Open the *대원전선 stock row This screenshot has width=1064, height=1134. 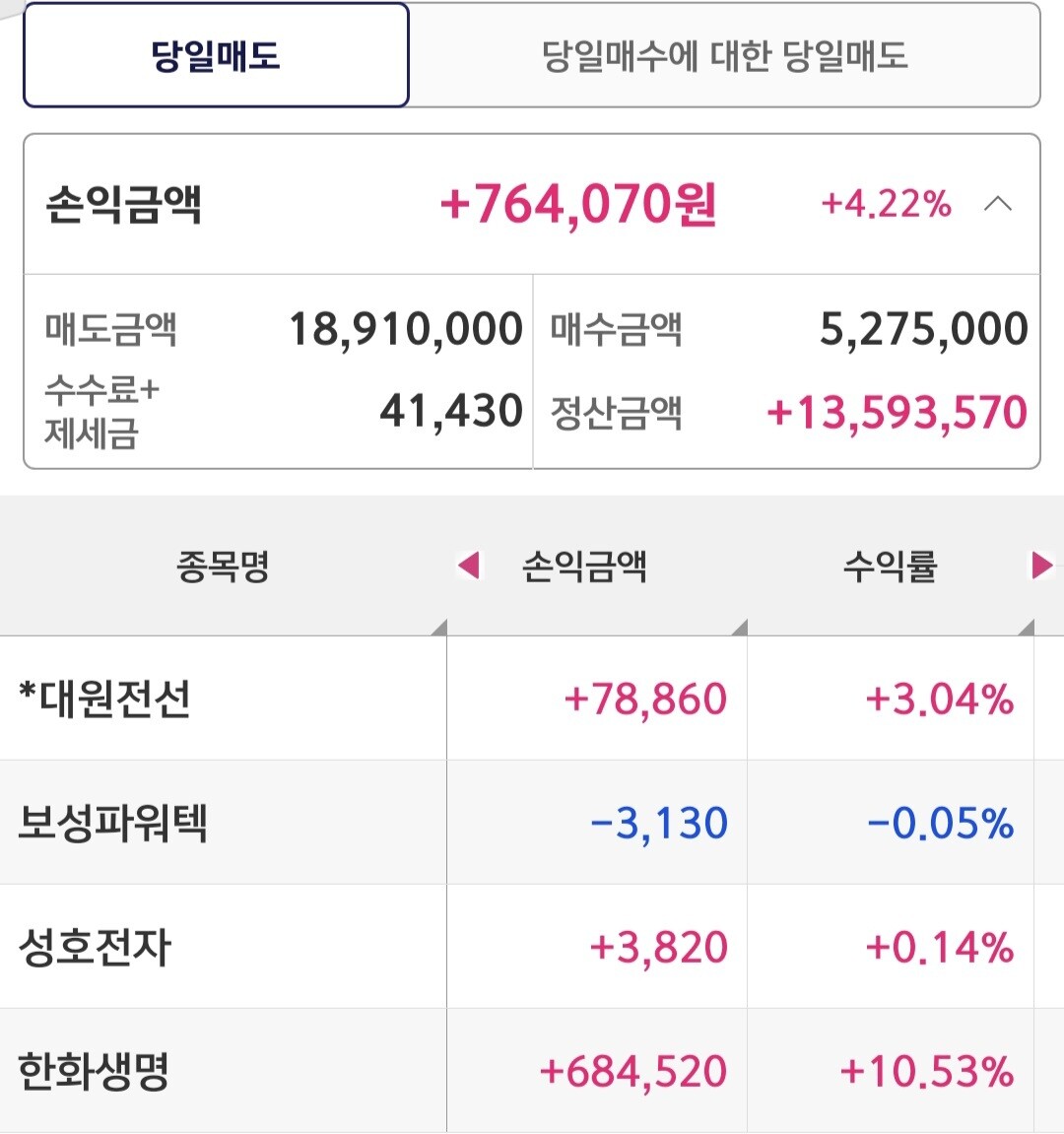(105, 699)
